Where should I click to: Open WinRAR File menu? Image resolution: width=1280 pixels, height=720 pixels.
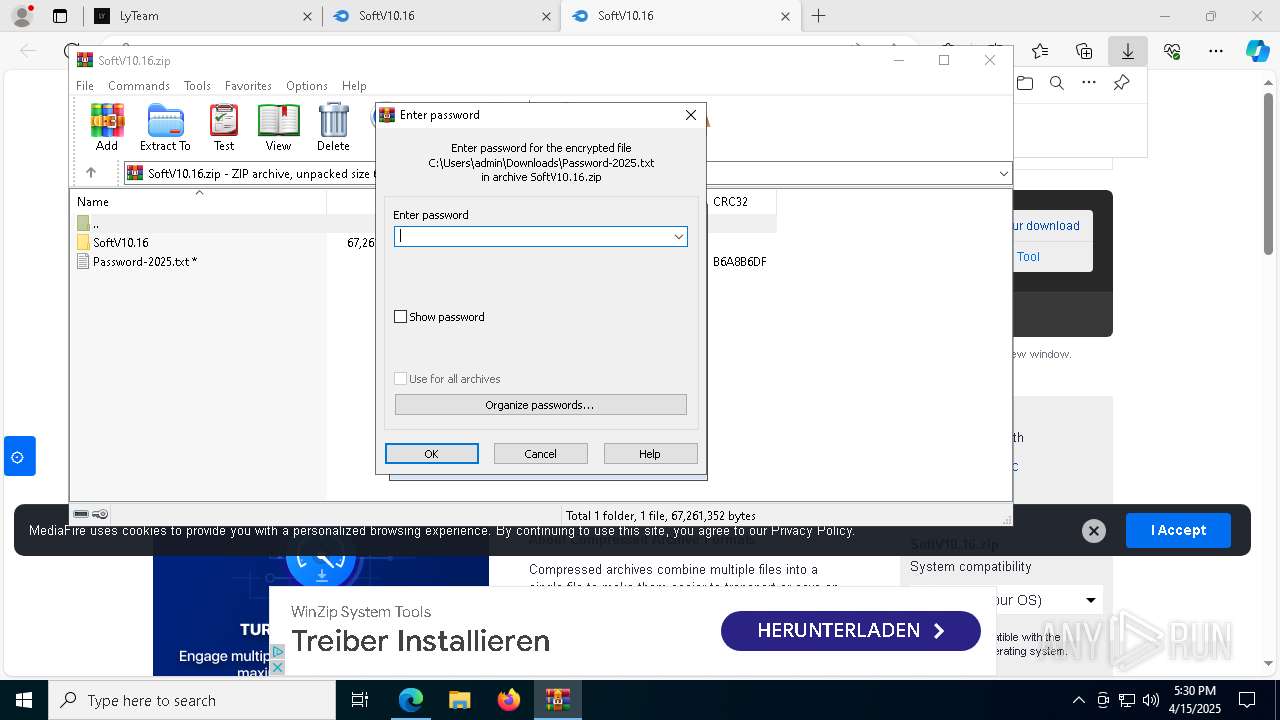(x=85, y=86)
